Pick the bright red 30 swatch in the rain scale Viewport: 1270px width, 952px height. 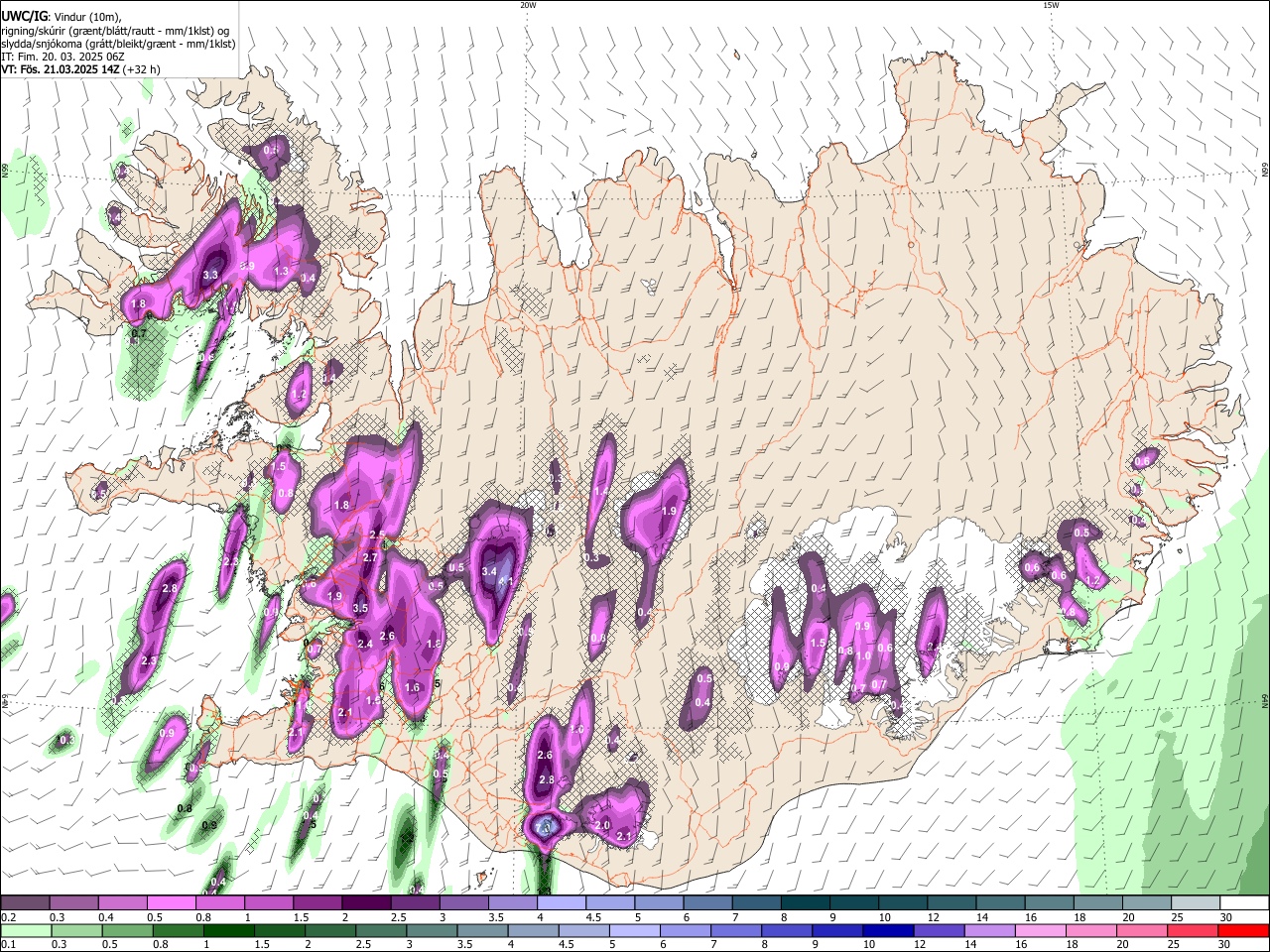pos(1243,930)
